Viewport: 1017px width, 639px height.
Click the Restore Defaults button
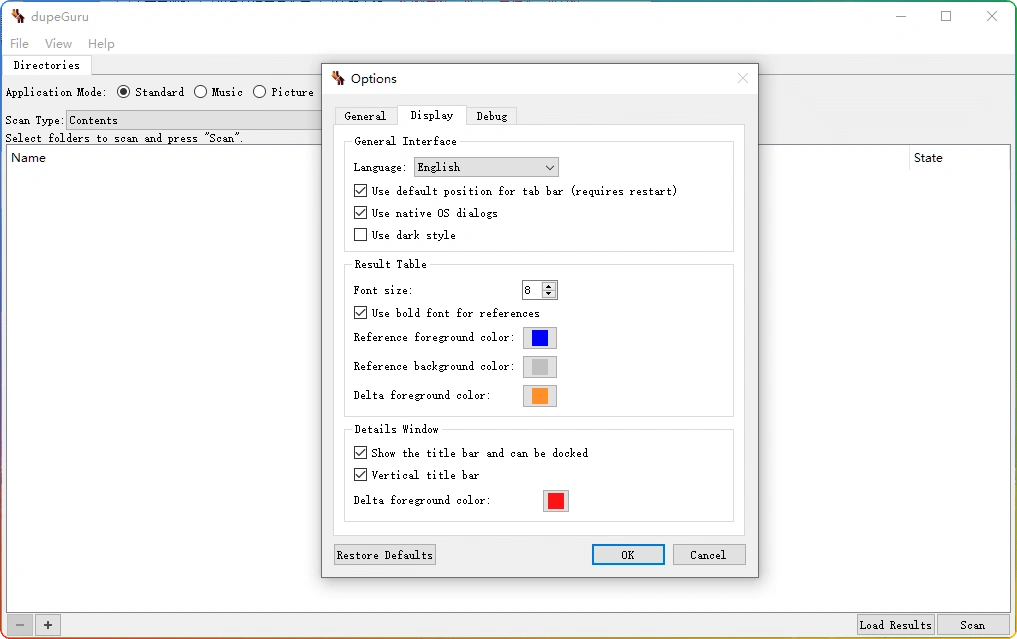(385, 555)
